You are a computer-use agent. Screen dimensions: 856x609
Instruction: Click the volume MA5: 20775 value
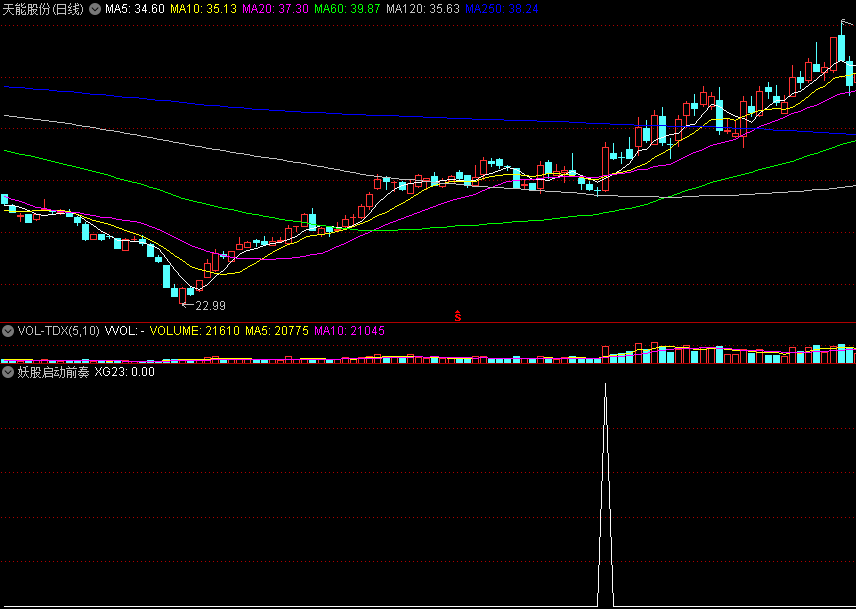(277, 331)
